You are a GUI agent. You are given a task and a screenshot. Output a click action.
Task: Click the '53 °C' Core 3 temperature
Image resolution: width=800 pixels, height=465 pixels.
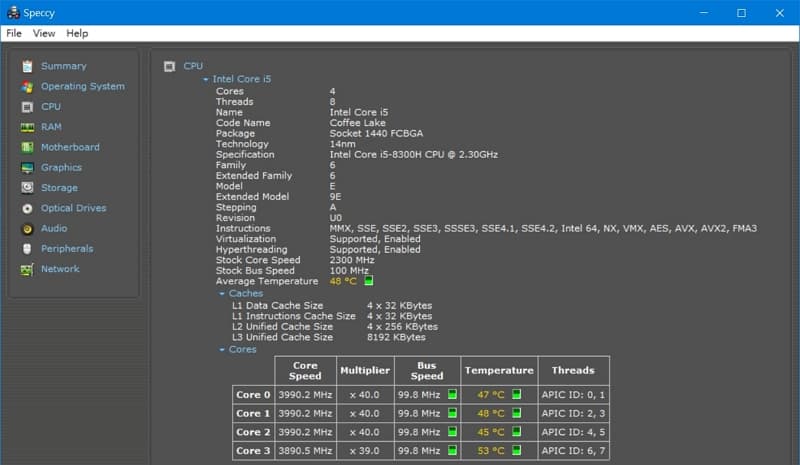click(491, 451)
